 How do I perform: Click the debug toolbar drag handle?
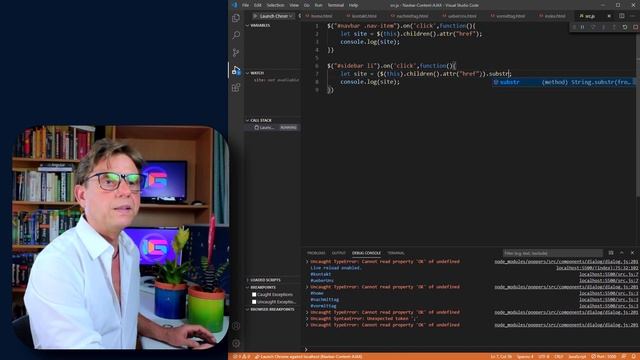pos(574,27)
